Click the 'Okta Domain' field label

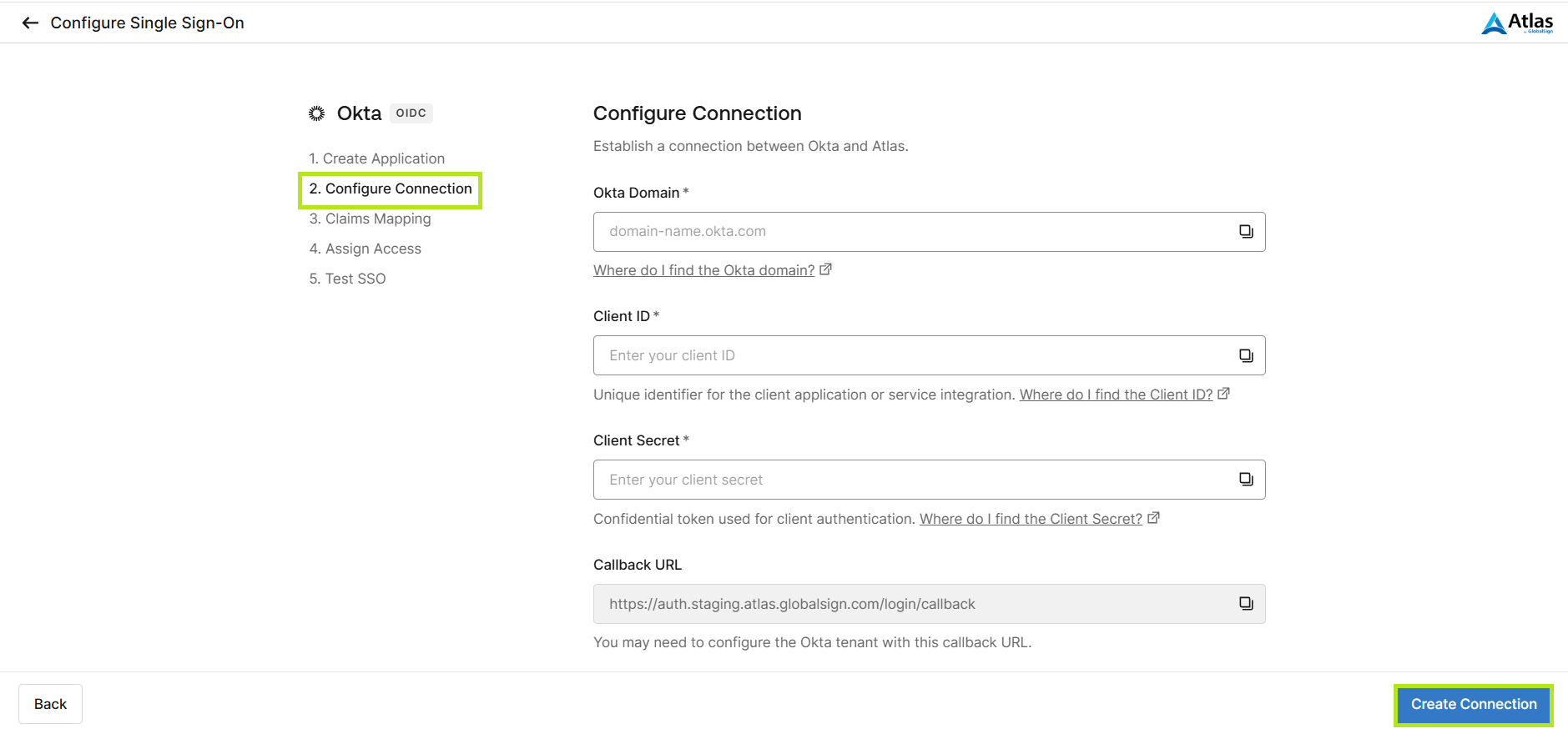coord(637,193)
